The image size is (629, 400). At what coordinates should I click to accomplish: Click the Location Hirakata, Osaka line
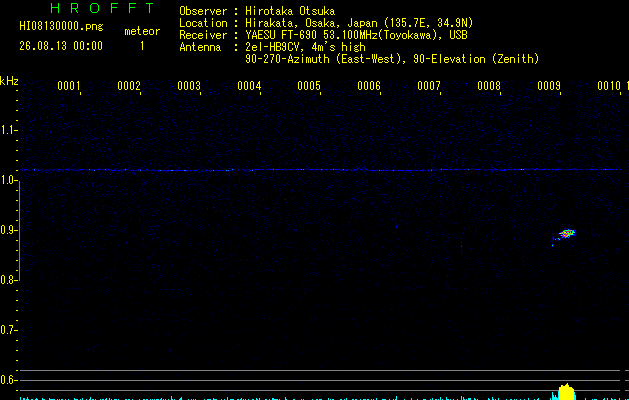326,23
